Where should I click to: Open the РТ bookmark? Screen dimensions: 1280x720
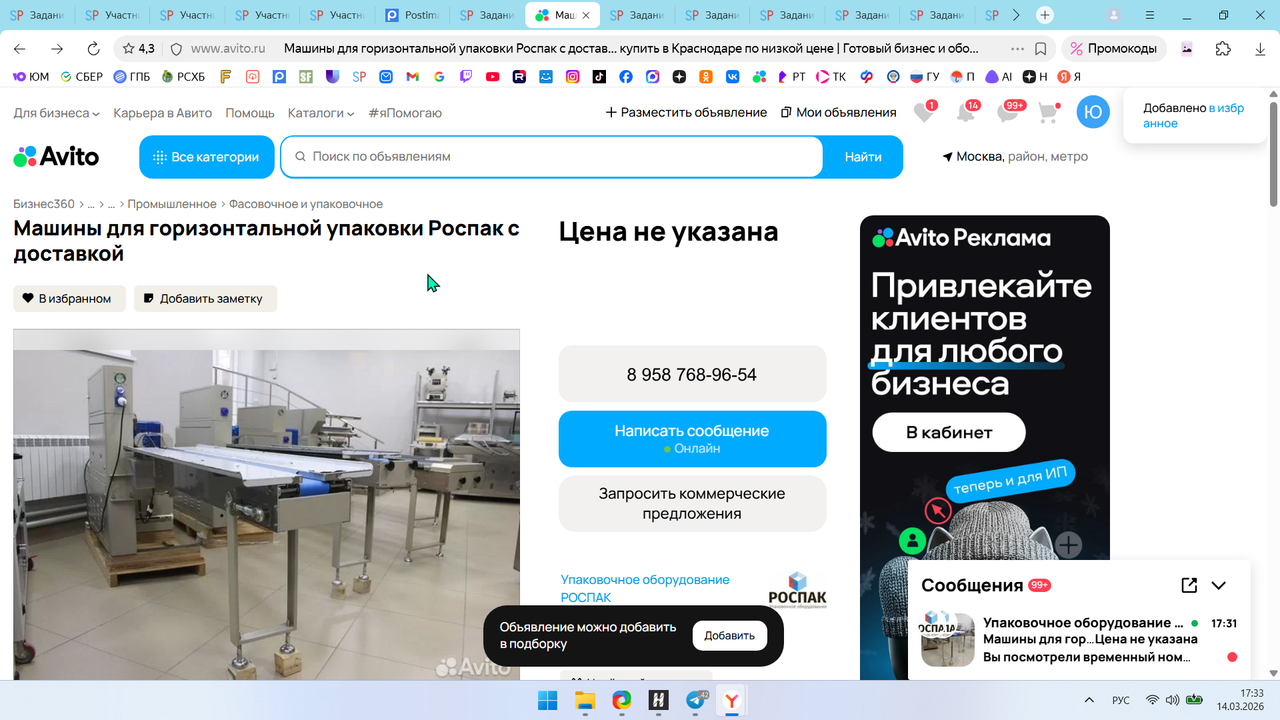[791, 76]
